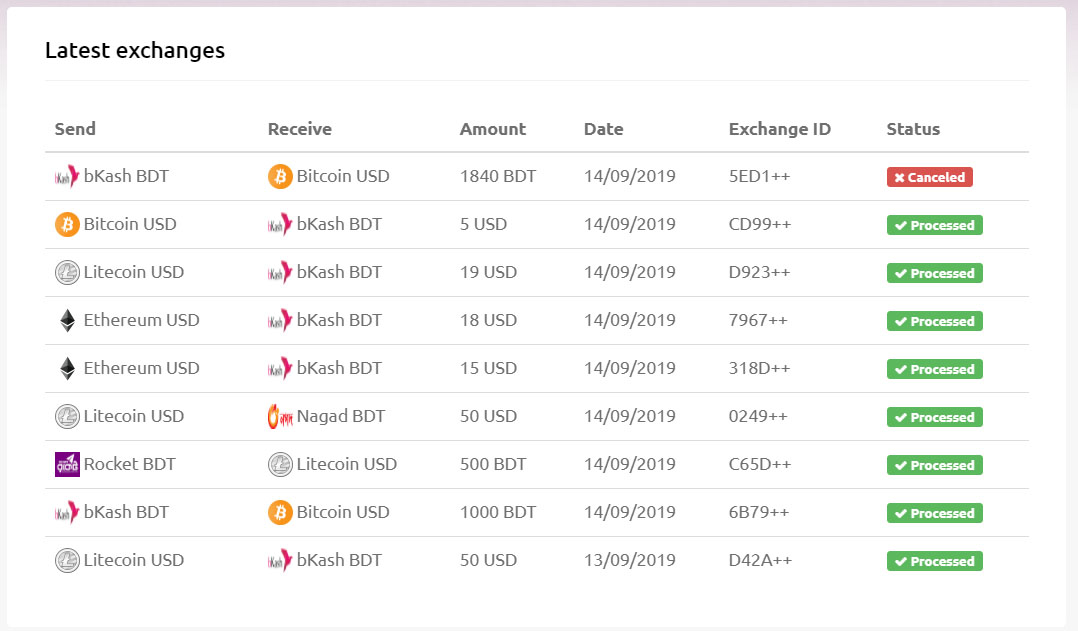Viewport: 1078px width, 631px height.
Task: Click the Rocket icon in the 500 BDT row
Action: click(67, 465)
